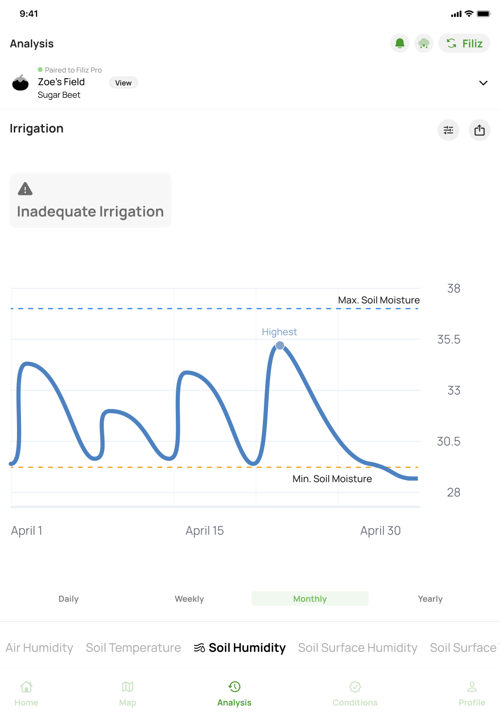Switch to the Air Humidity metric tab

39,648
